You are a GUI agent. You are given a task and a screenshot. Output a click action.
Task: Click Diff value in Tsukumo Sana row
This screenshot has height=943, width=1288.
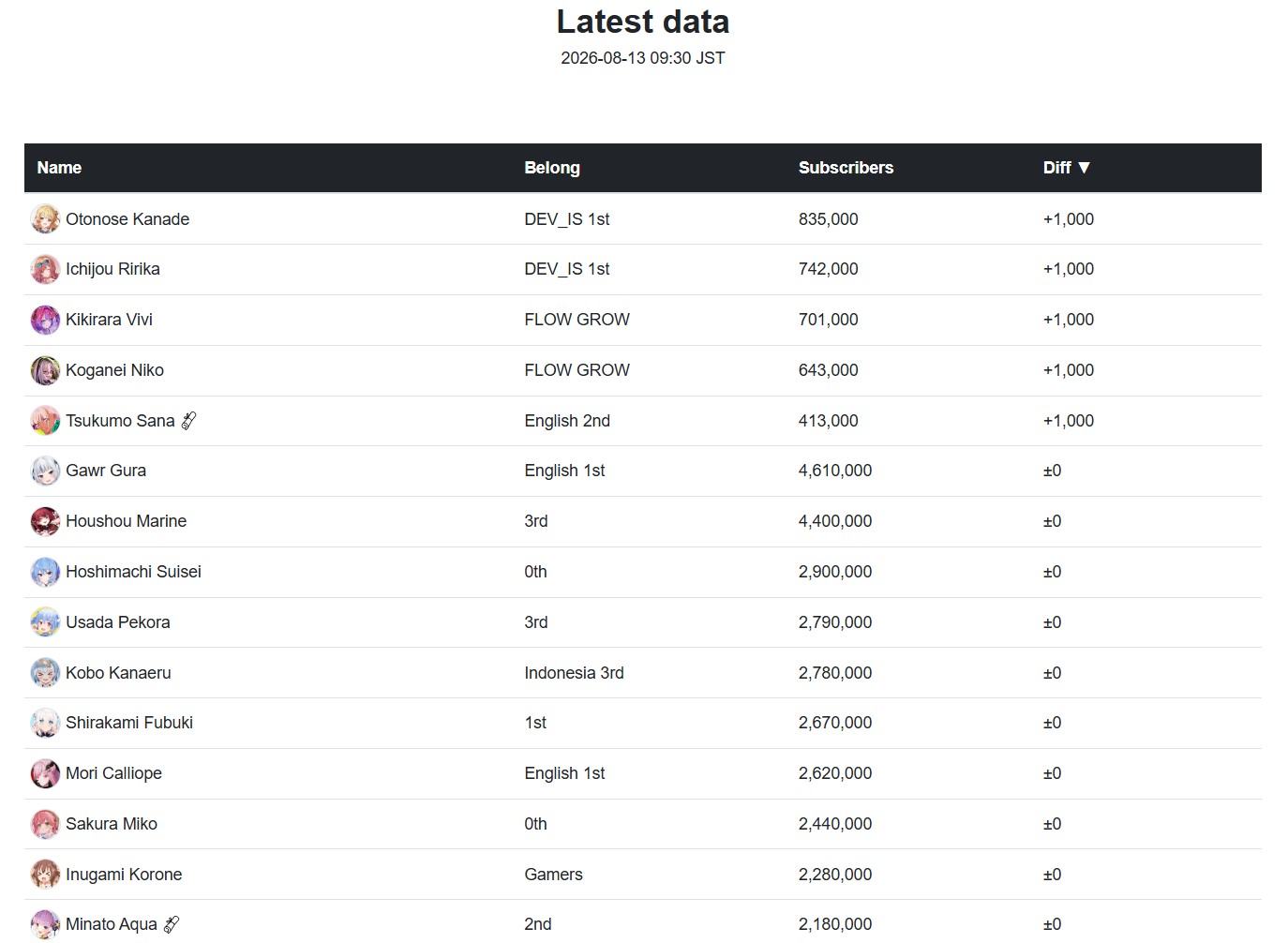[1069, 421]
